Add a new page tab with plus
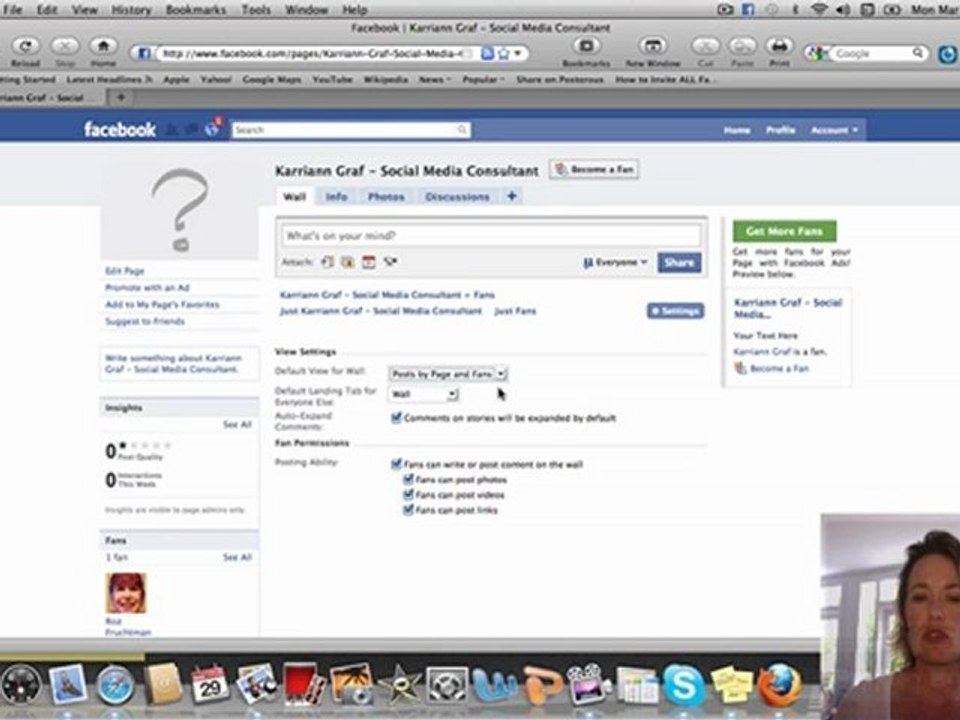The width and height of the screenshot is (960, 720). (512, 196)
